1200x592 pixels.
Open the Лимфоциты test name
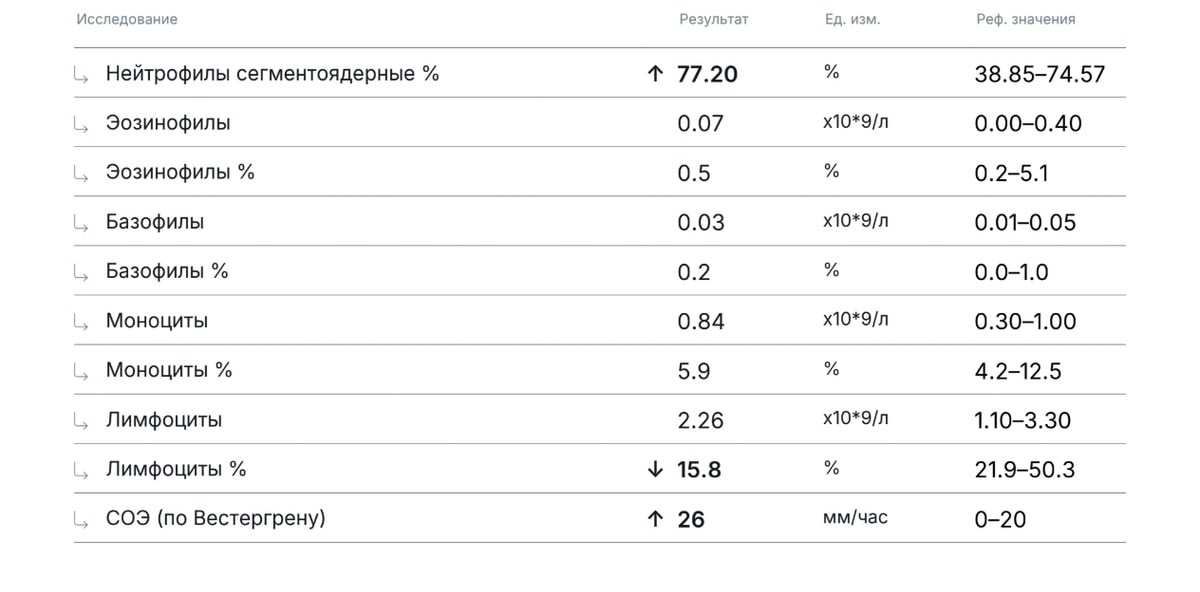pyautogui.click(x=164, y=420)
